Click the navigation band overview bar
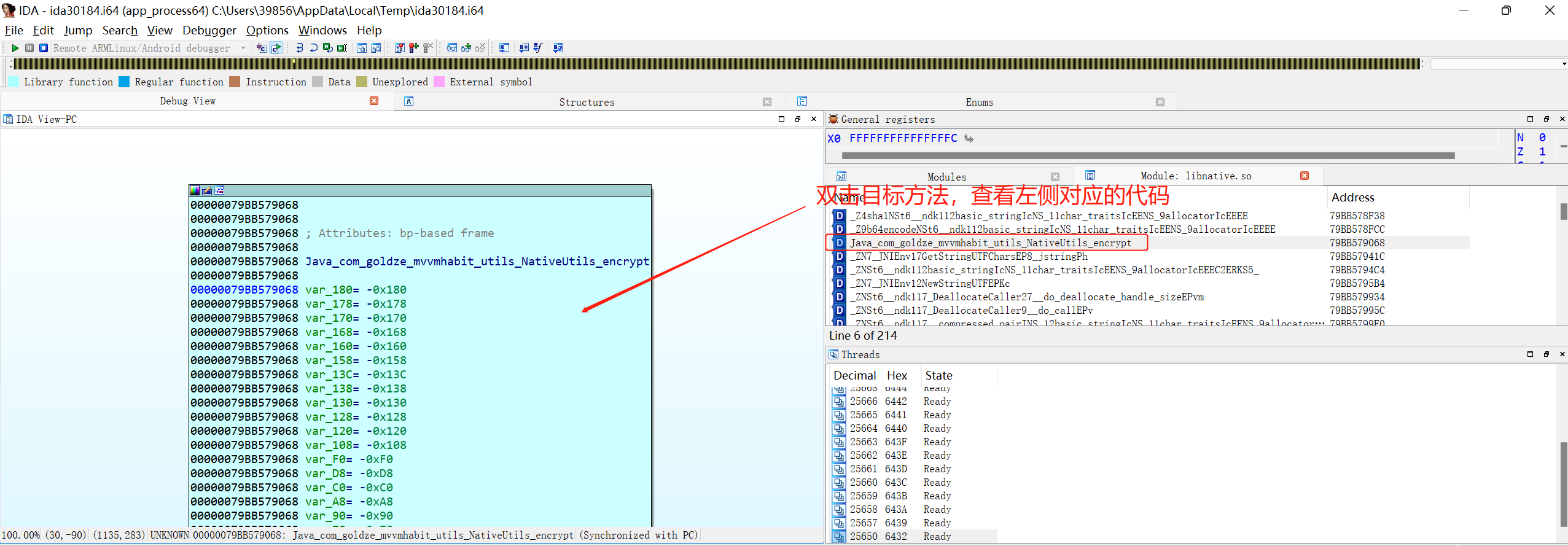 717,64
